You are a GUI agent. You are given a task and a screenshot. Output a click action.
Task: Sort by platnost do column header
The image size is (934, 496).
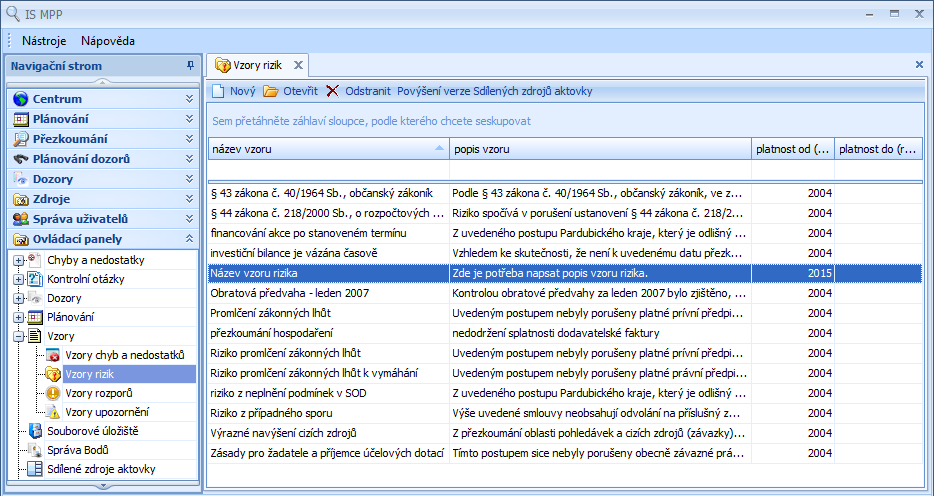pyautogui.click(x=879, y=149)
